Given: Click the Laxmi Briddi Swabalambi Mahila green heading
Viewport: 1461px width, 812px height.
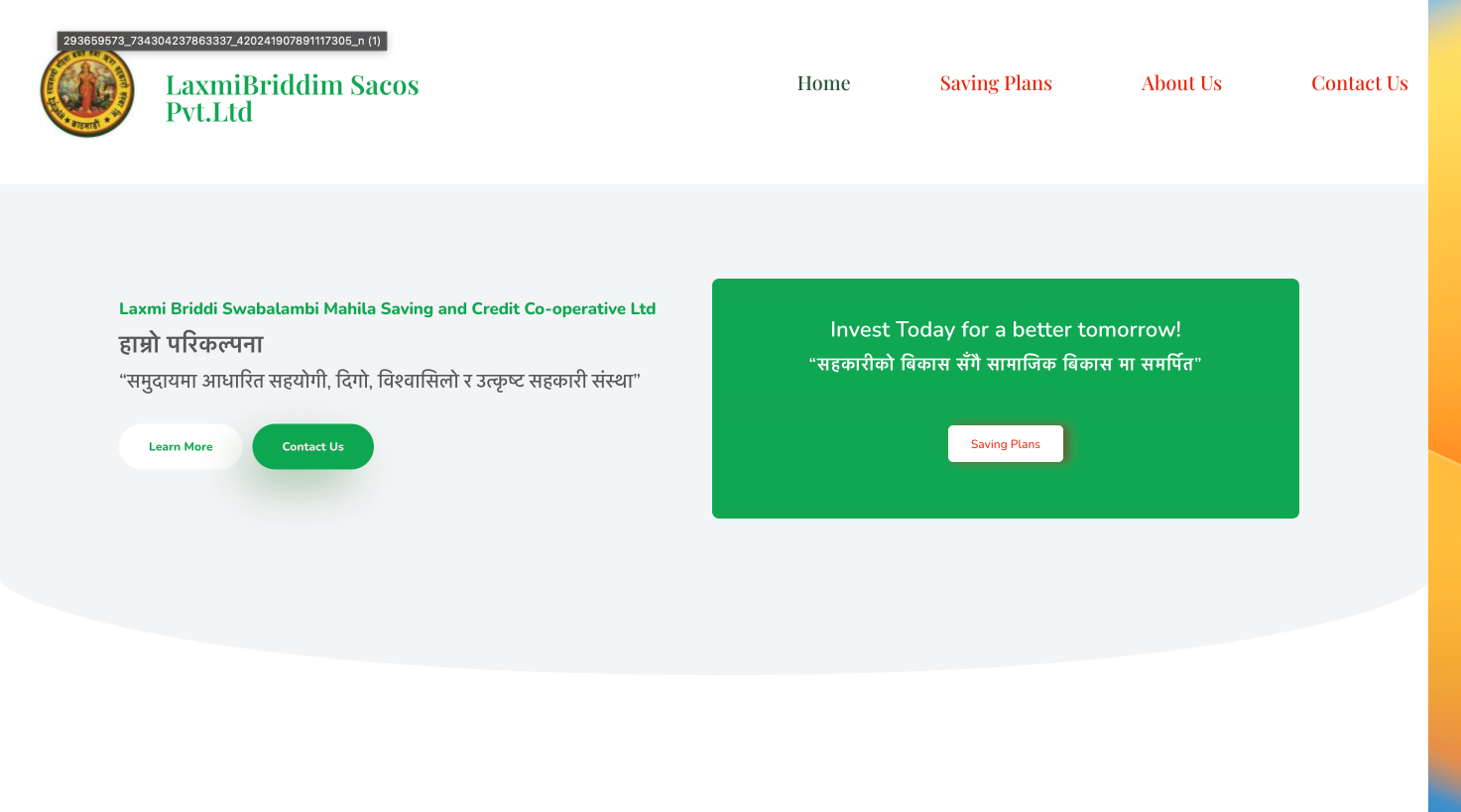Looking at the screenshot, I should pyautogui.click(x=387, y=308).
